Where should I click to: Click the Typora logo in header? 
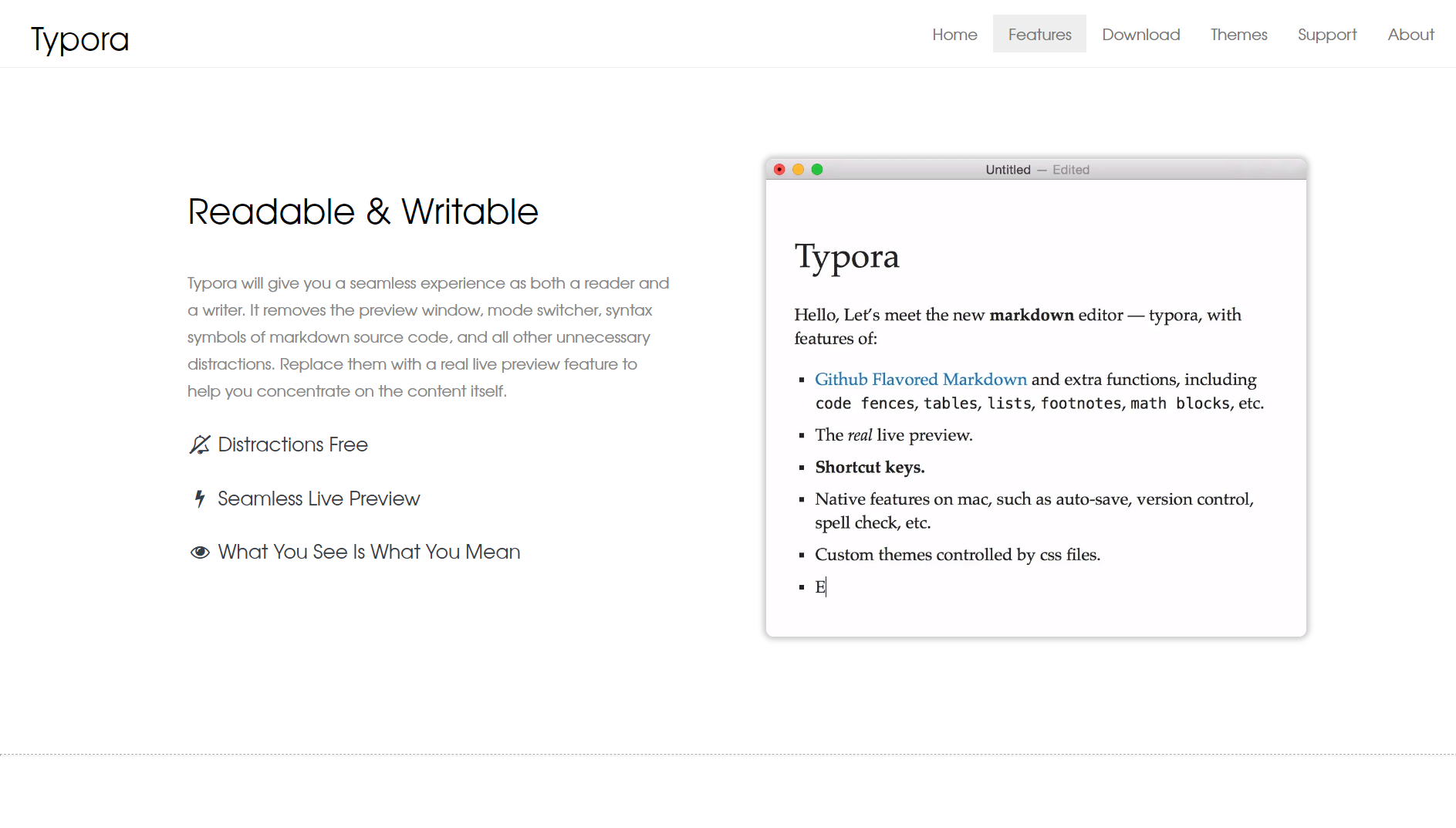[x=79, y=39]
